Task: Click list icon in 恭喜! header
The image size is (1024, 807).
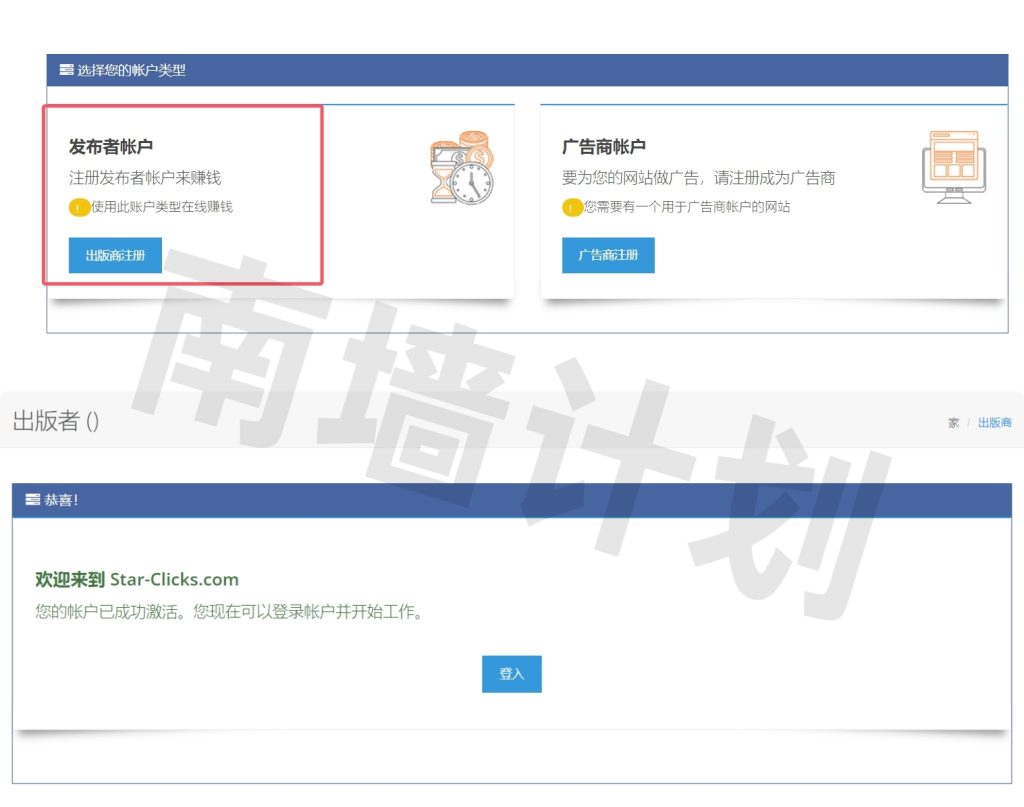Action: pyautogui.click(x=33, y=499)
